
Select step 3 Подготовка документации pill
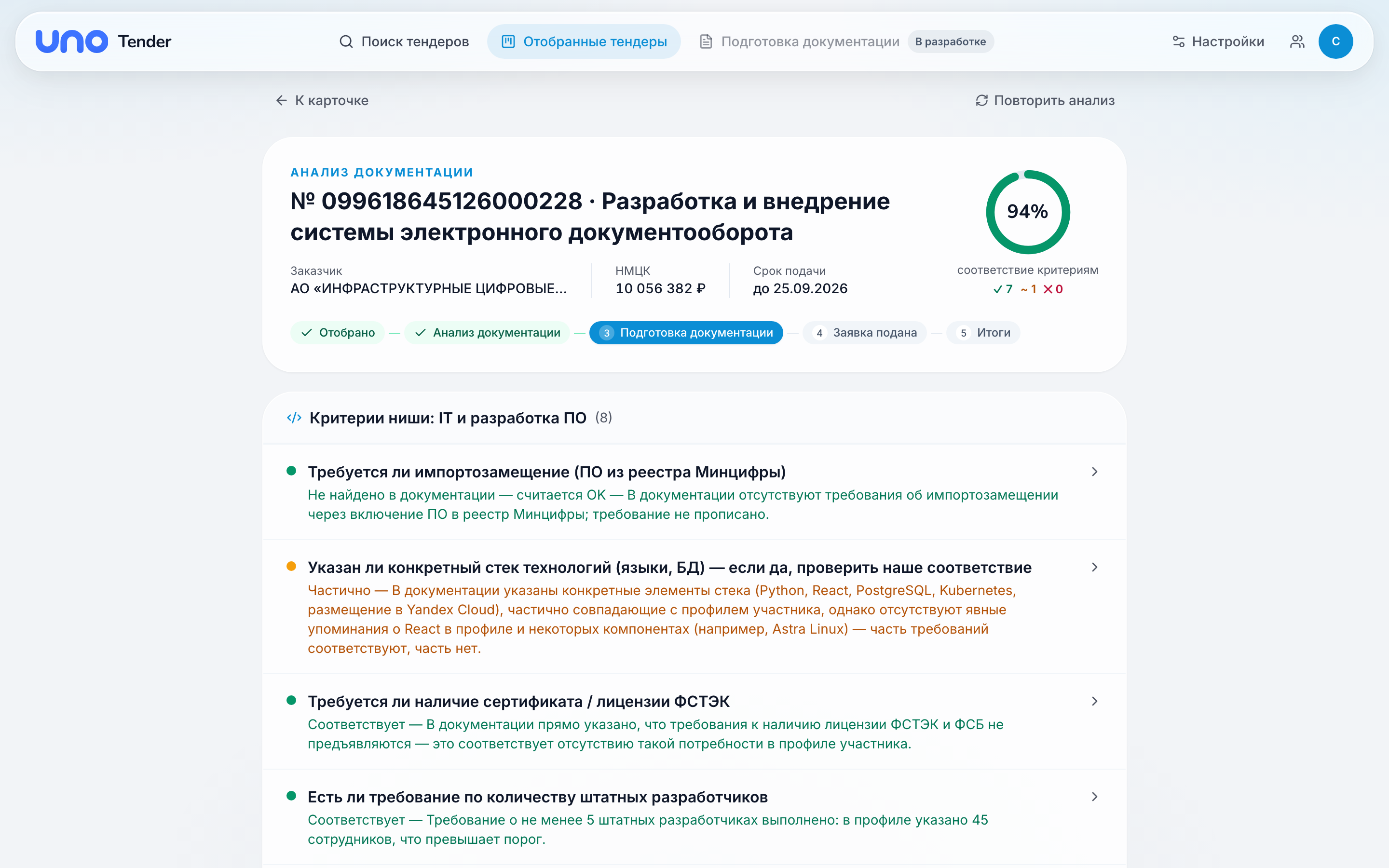(686, 333)
